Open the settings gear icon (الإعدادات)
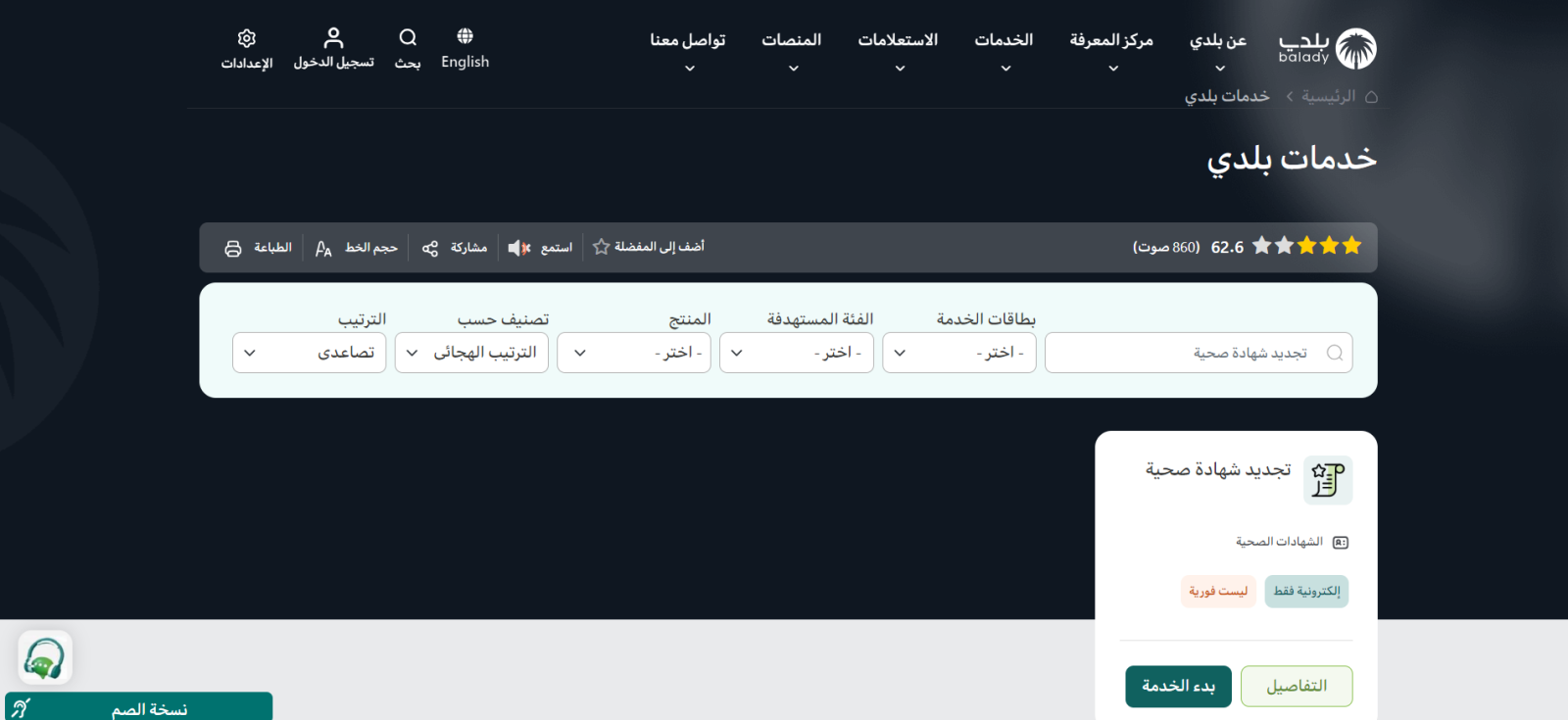1568x720 pixels. coord(247,38)
